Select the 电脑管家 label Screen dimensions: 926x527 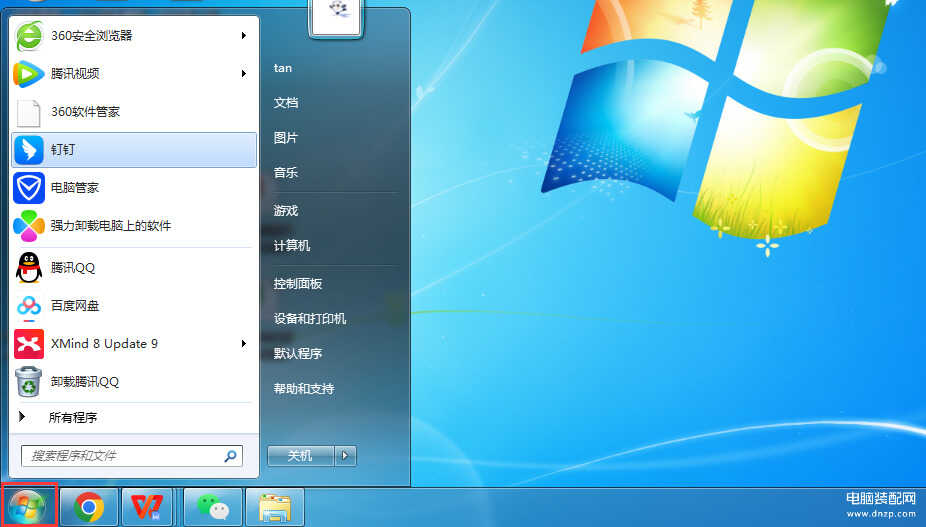(74, 187)
